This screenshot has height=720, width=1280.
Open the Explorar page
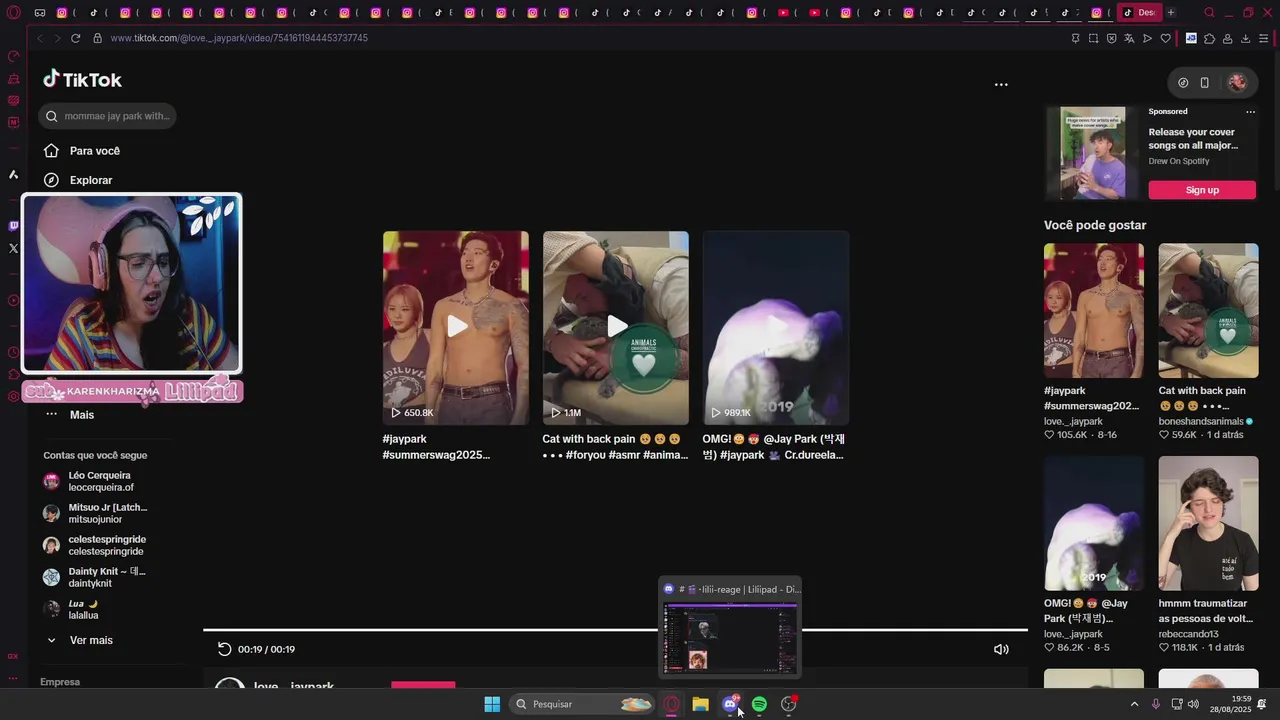click(x=78, y=180)
